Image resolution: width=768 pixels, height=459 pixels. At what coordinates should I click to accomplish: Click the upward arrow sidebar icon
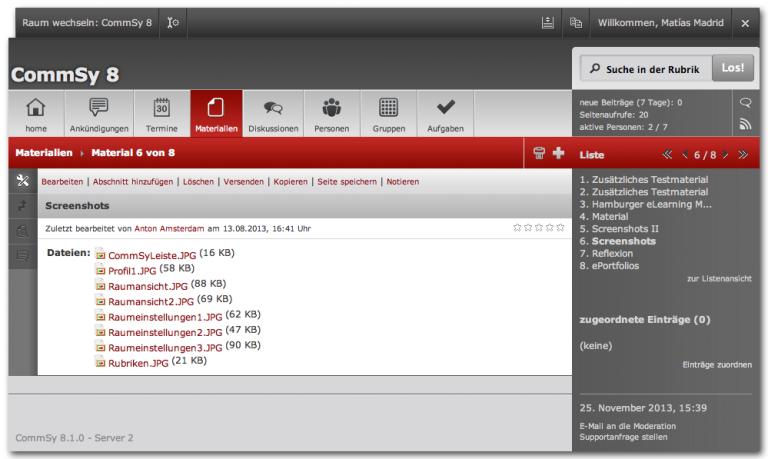pos(23,206)
